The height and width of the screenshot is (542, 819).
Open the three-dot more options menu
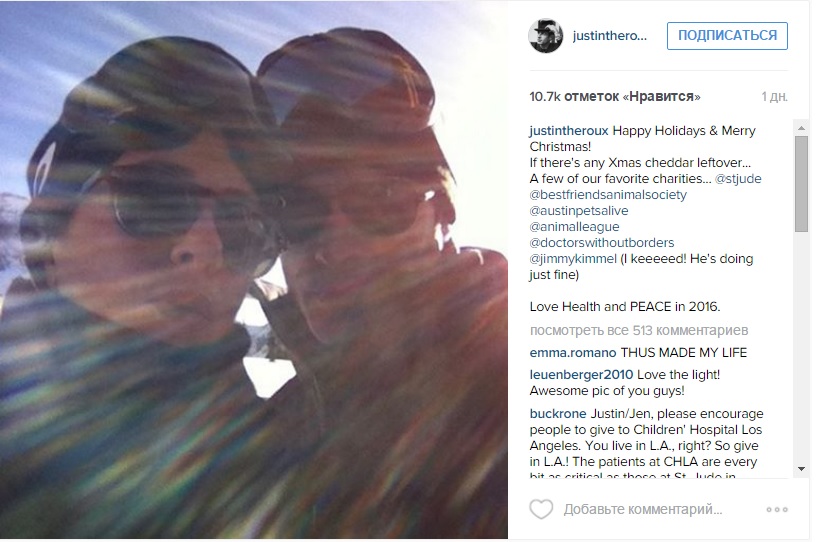pyautogui.click(x=777, y=510)
